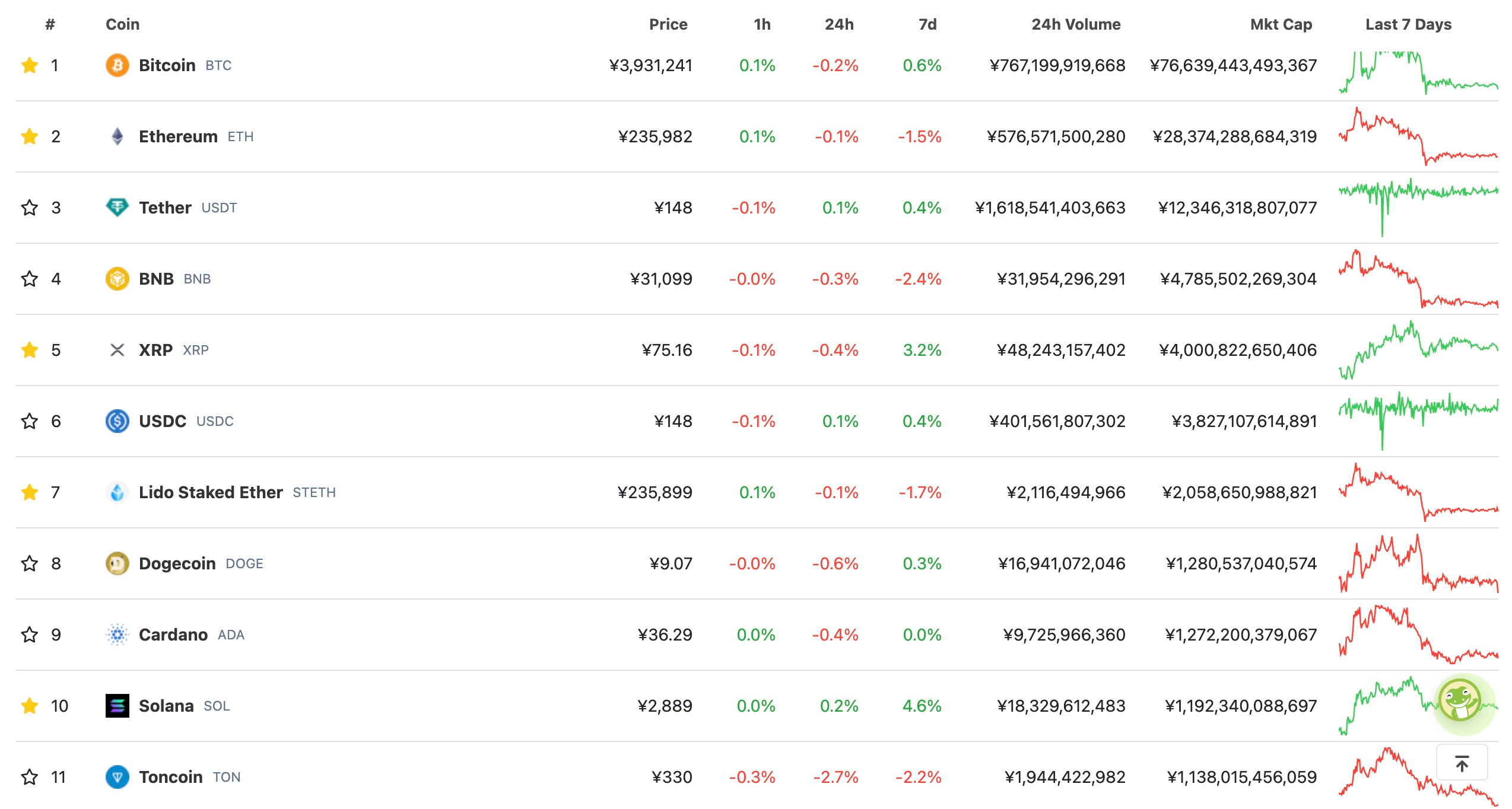This screenshot has width=1512, height=809.
Task: Click the scroll-to-top arrow button
Action: tap(1462, 763)
